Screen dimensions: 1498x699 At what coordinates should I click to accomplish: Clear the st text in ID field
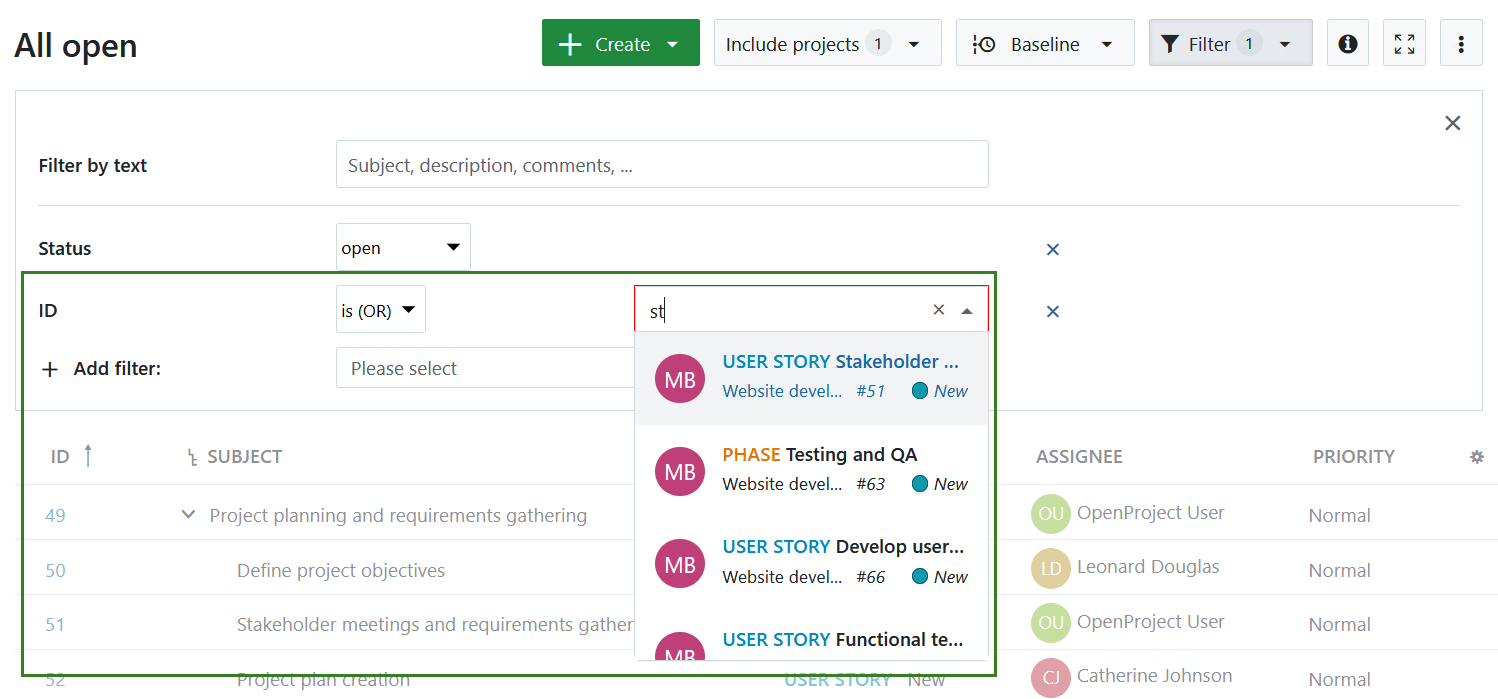coord(938,309)
